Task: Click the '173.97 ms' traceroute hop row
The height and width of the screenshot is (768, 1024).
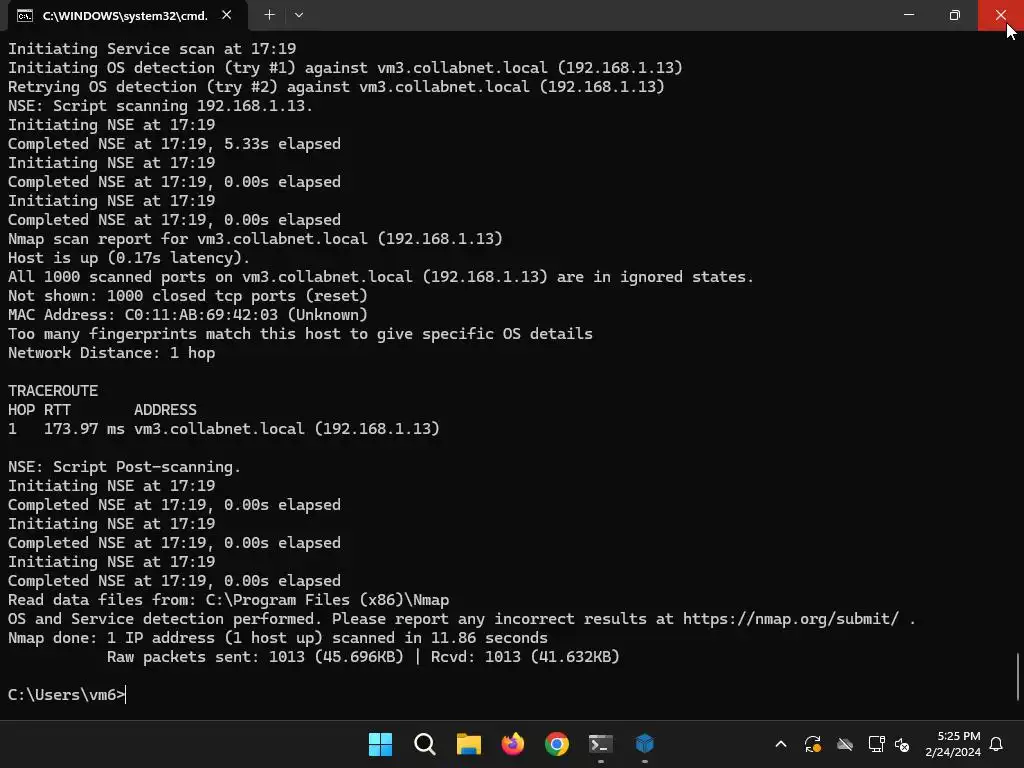Action: (x=223, y=428)
